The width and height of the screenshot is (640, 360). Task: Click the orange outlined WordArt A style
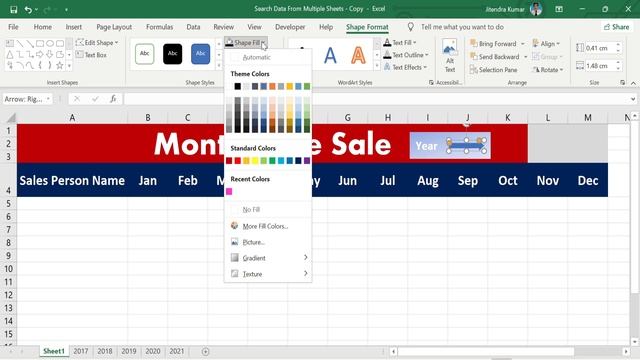pyautogui.click(x=358, y=55)
